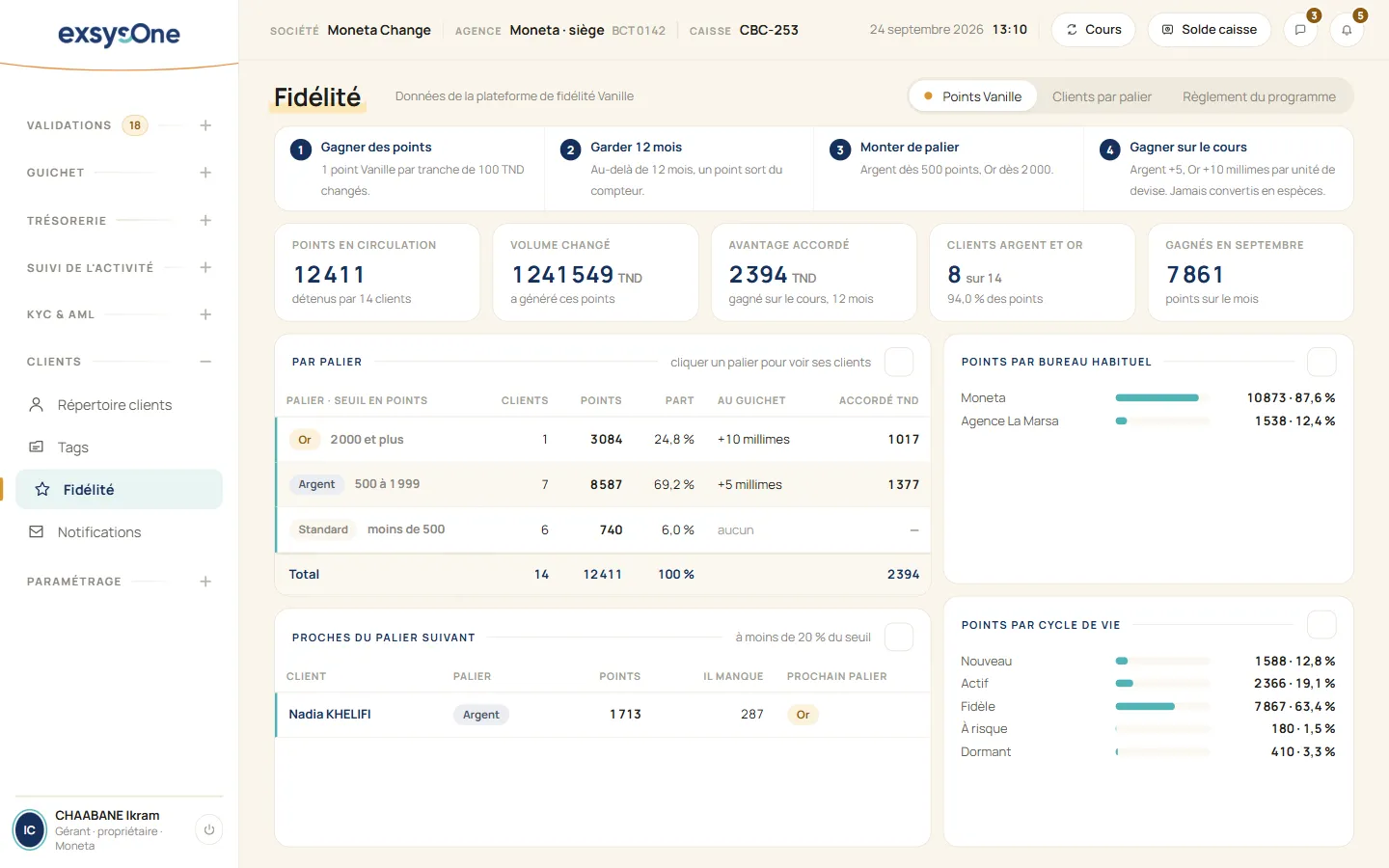The image size is (1389, 868).
Task: Click the CBC-253 caisse label
Action: tap(769, 30)
